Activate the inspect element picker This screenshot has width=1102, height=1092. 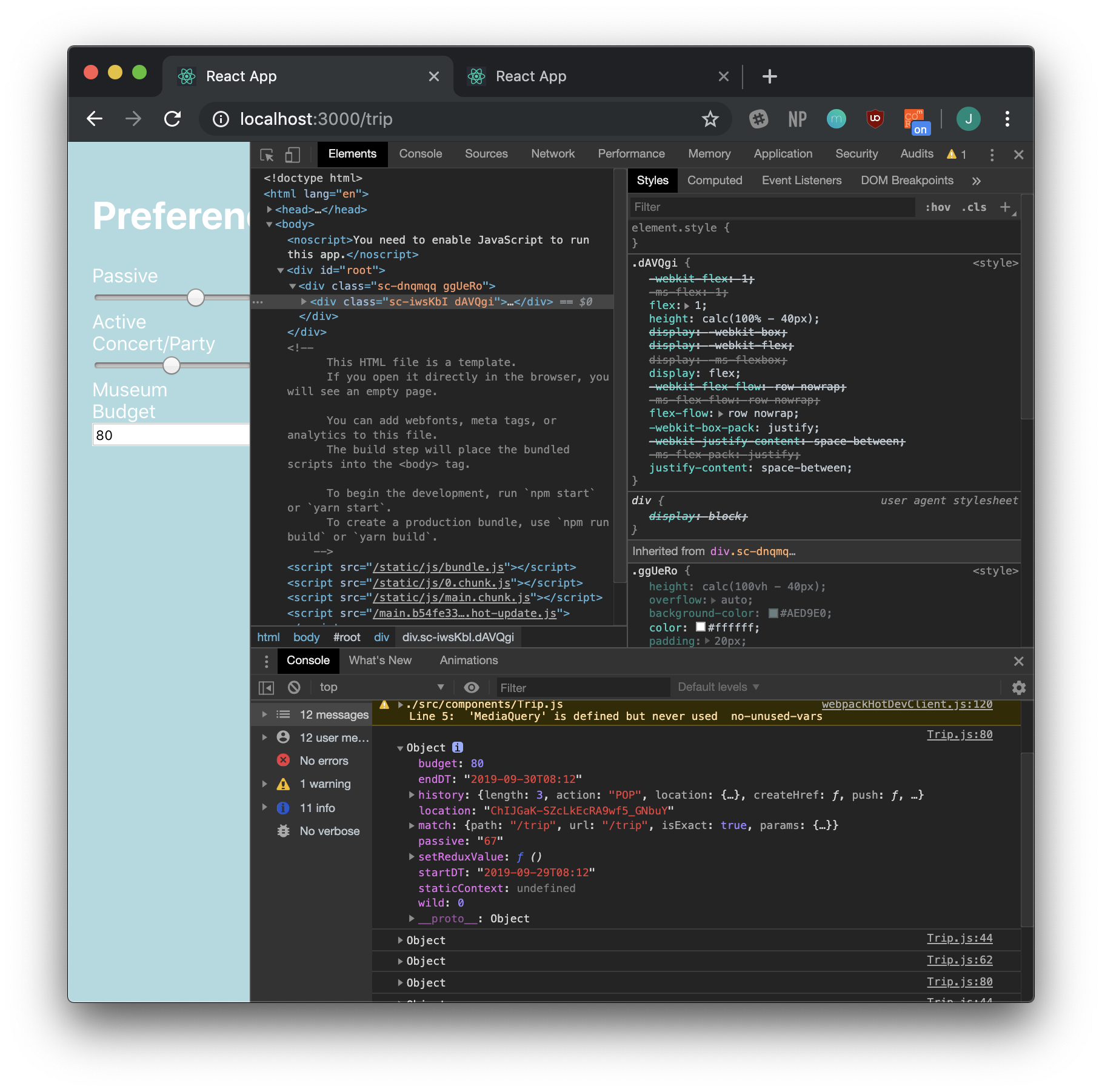267,155
